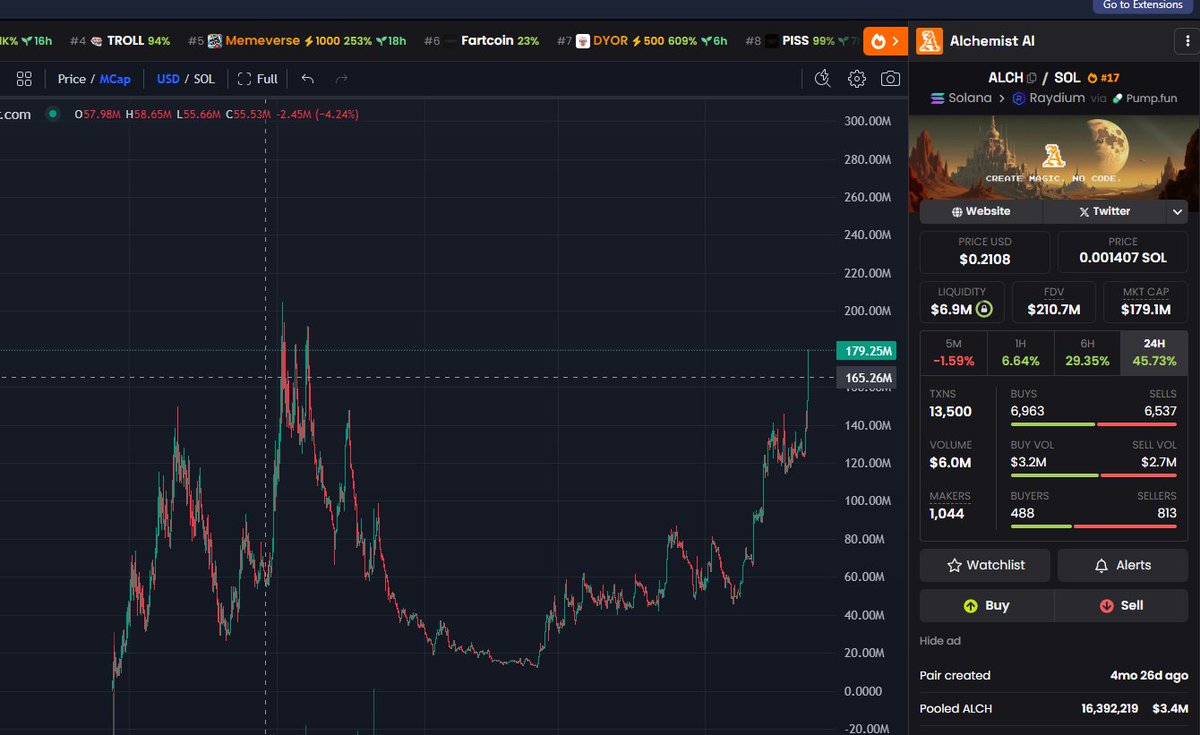Click the 0.001407 SOL price box
The height and width of the screenshot is (735, 1200).
pos(1123,252)
